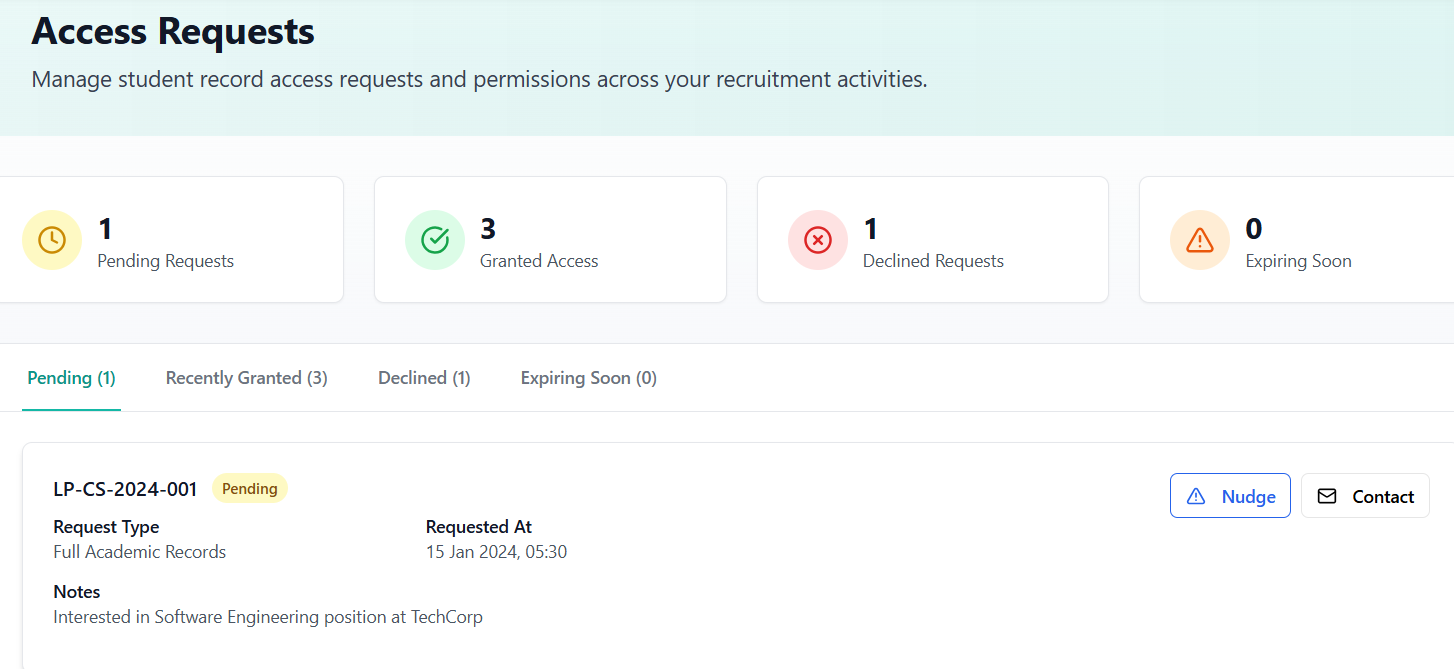Switch to the Pending (1) tab
This screenshot has height=669, width=1454.
pyautogui.click(x=71, y=378)
